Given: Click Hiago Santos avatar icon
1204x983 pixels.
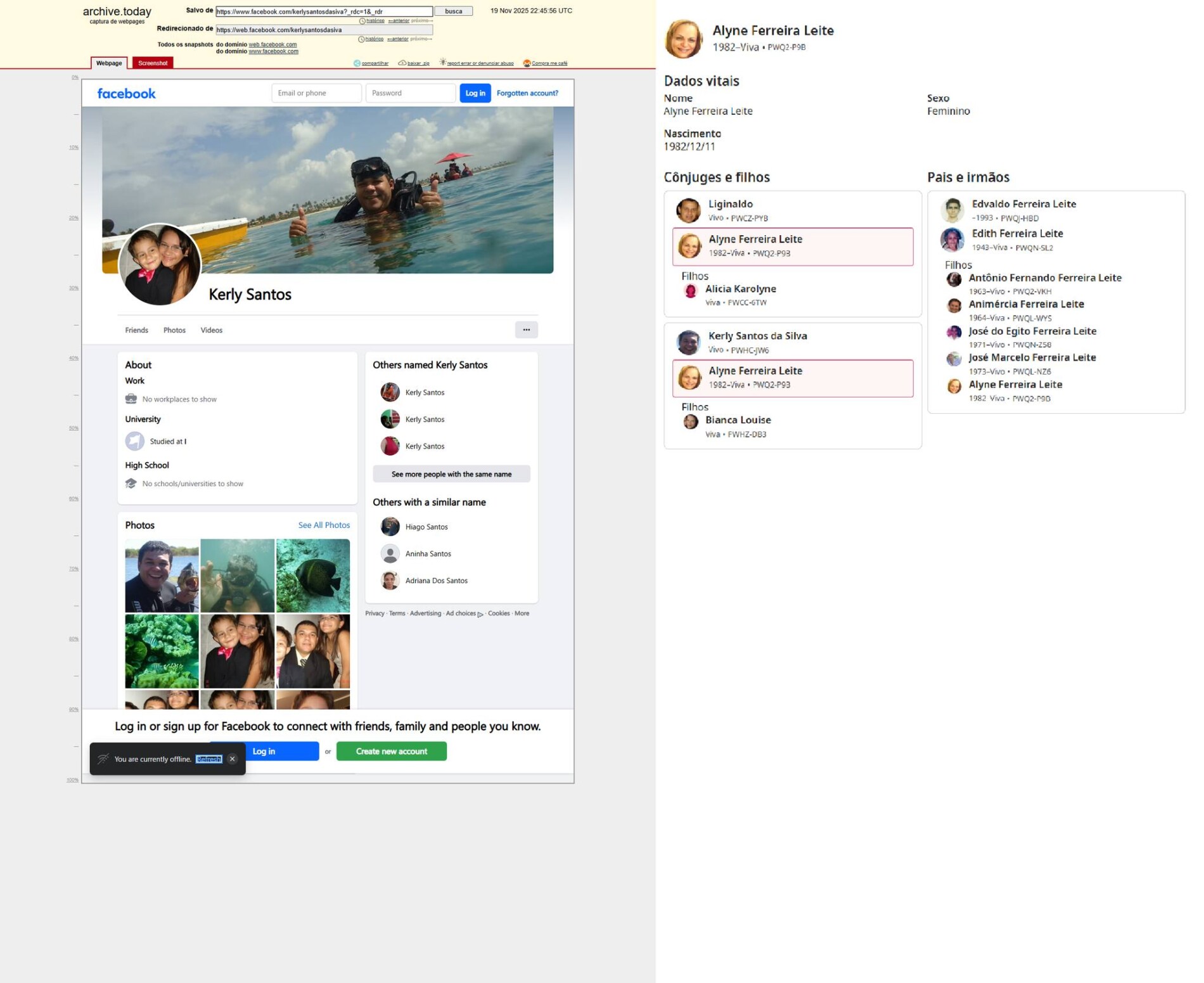Looking at the screenshot, I should click(x=390, y=527).
